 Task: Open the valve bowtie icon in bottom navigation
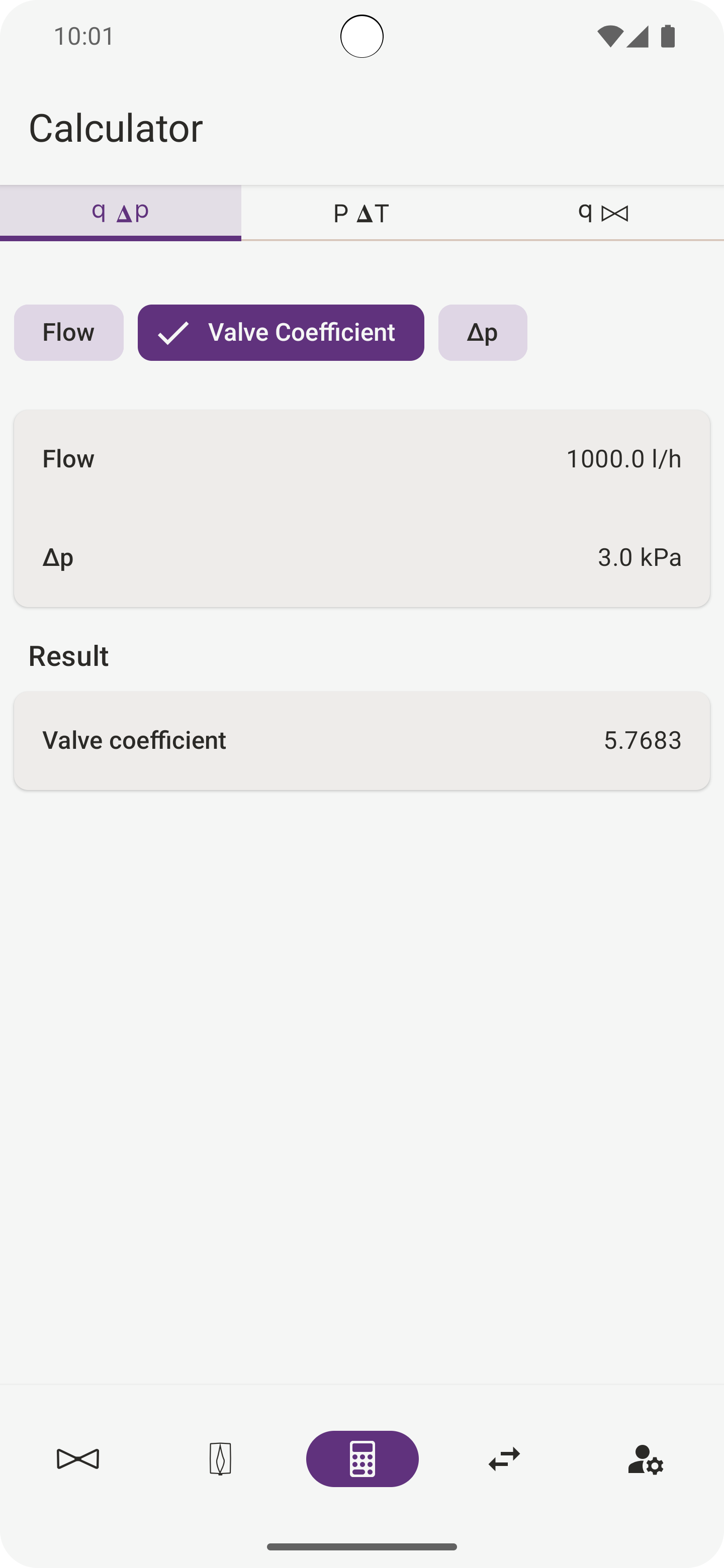click(x=78, y=1458)
